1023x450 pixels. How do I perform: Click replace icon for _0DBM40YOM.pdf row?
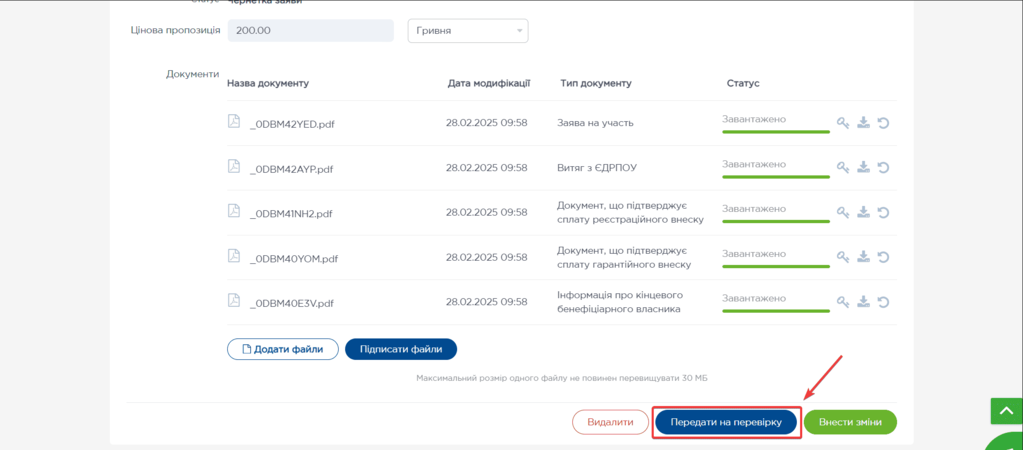pos(883,257)
